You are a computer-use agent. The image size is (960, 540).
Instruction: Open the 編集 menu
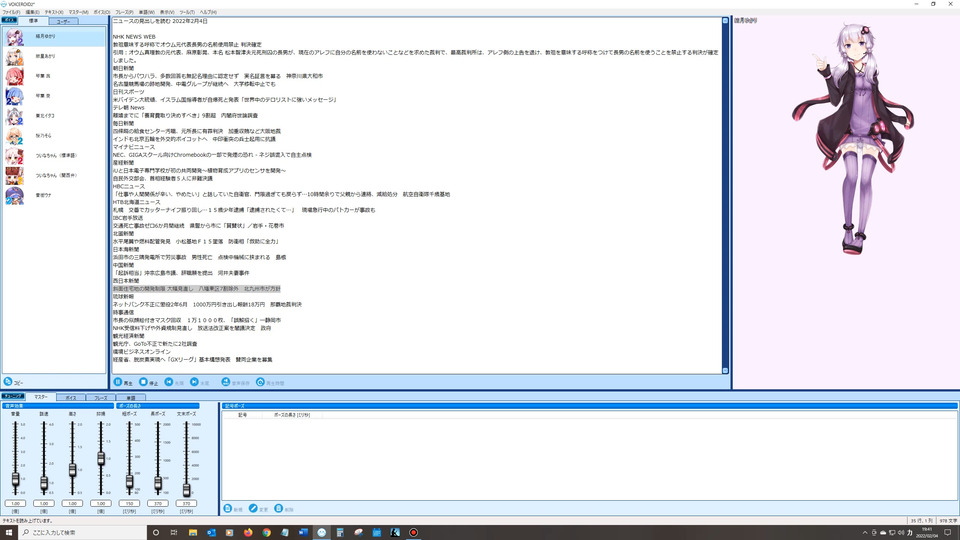(x=32, y=12)
